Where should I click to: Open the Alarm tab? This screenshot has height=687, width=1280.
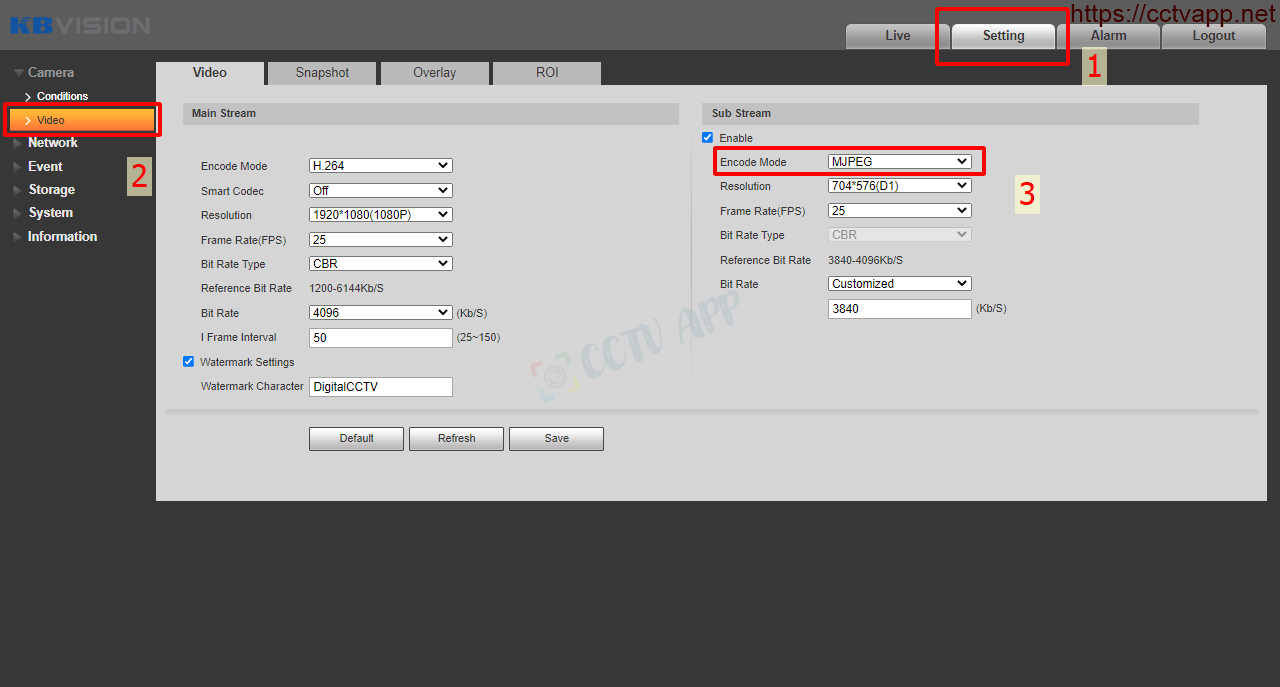1108,36
